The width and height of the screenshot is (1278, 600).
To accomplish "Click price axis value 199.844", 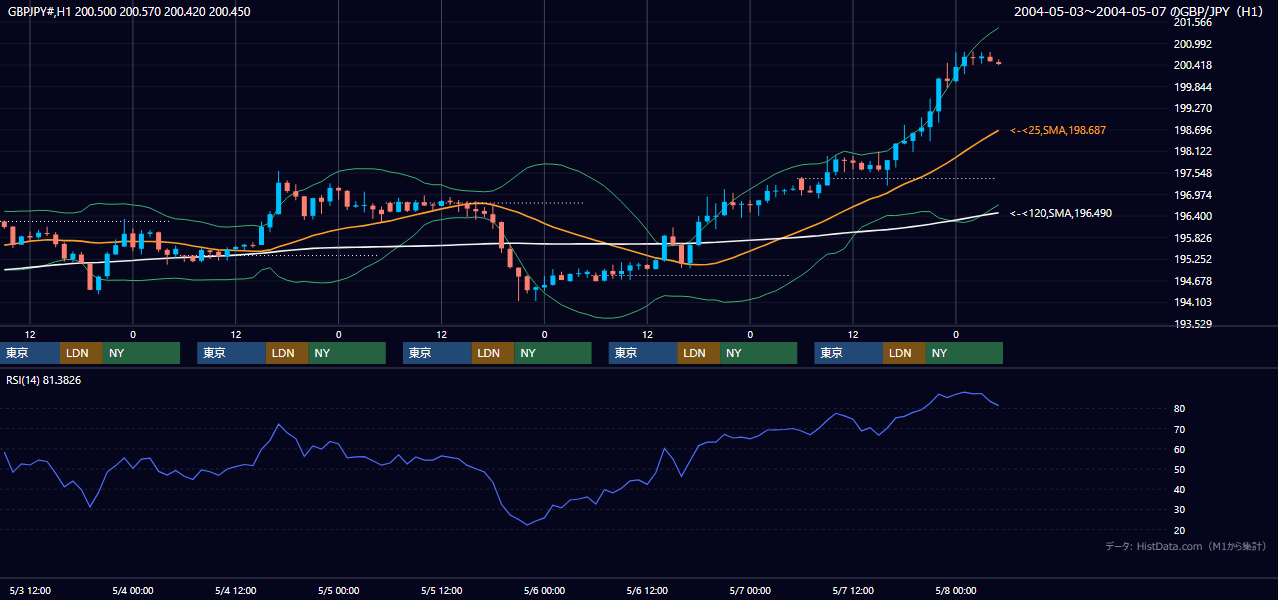I will coord(1192,87).
